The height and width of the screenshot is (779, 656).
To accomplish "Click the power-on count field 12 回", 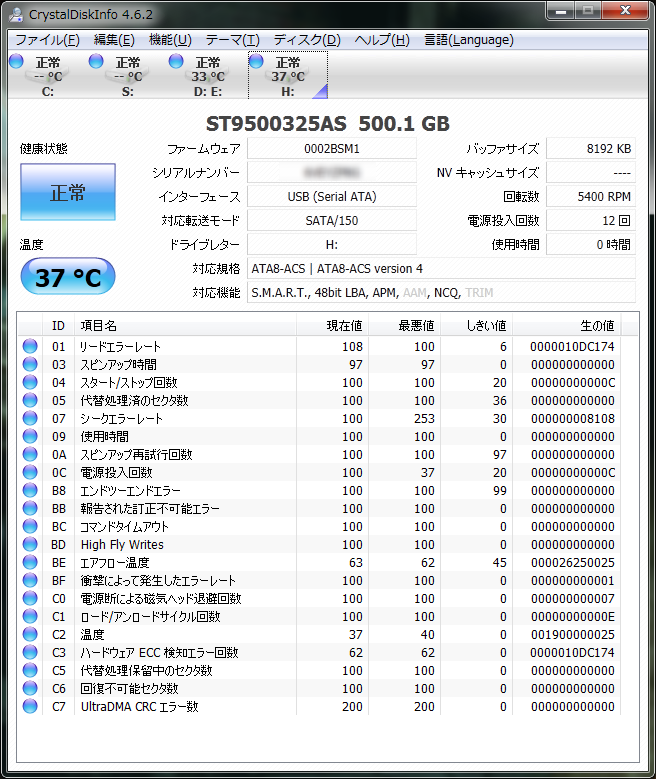I will click(590, 220).
